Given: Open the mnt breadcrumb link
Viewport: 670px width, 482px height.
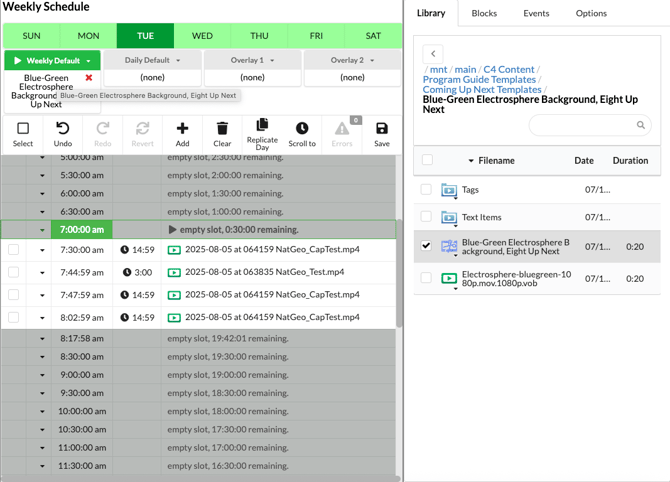Looking at the screenshot, I should click(438, 70).
